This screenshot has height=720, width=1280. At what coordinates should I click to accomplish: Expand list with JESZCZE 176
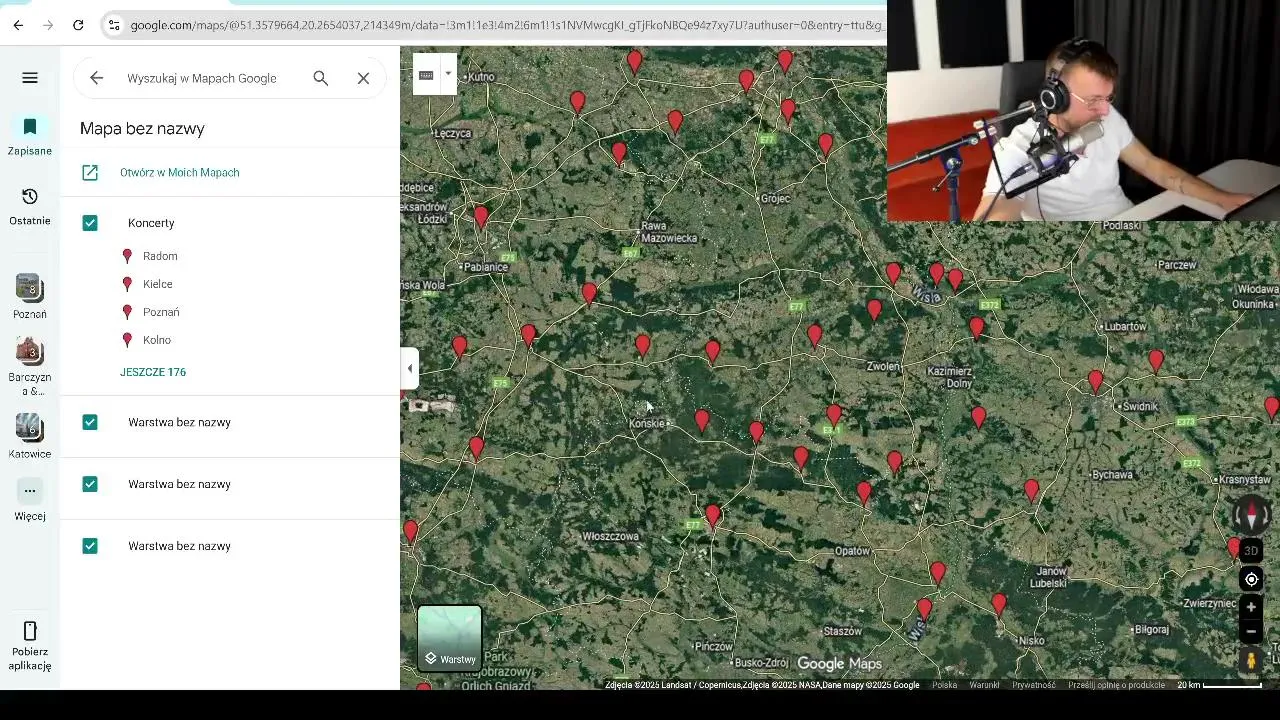click(x=153, y=372)
